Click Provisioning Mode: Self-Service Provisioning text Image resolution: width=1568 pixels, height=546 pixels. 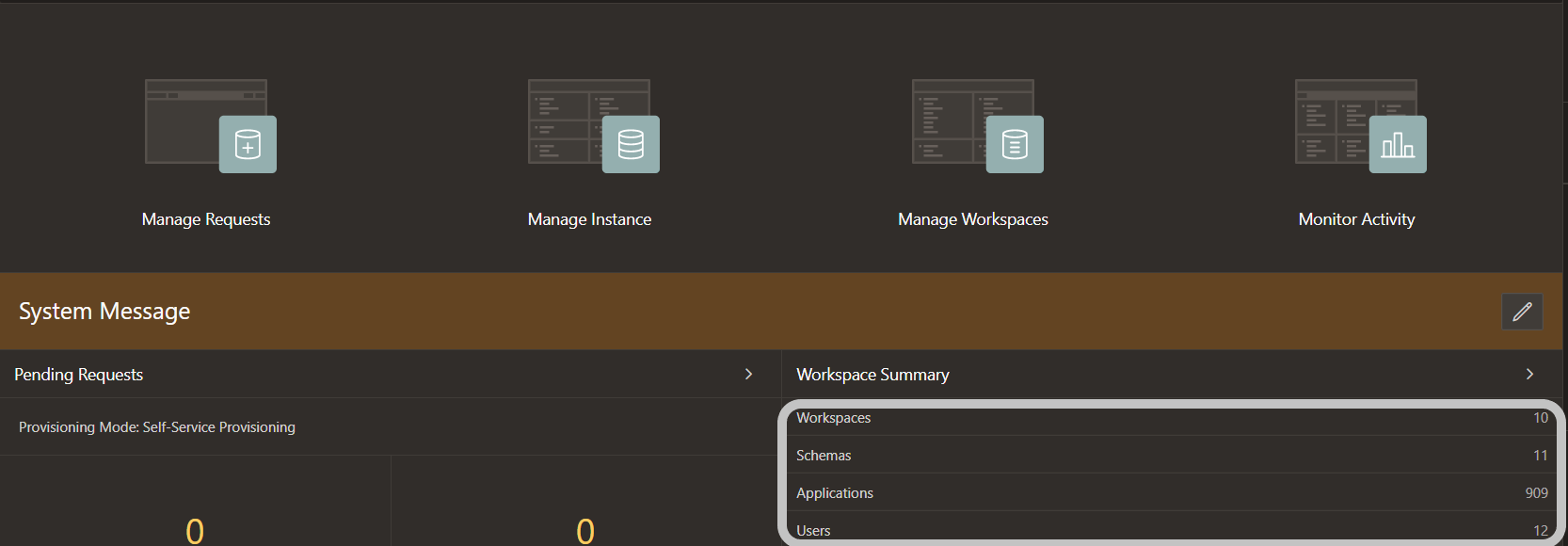click(x=157, y=427)
